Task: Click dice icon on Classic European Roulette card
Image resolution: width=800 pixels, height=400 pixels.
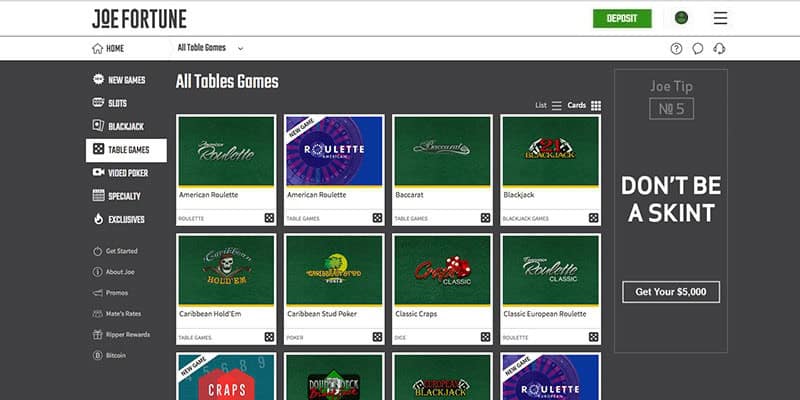Action: (593, 337)
